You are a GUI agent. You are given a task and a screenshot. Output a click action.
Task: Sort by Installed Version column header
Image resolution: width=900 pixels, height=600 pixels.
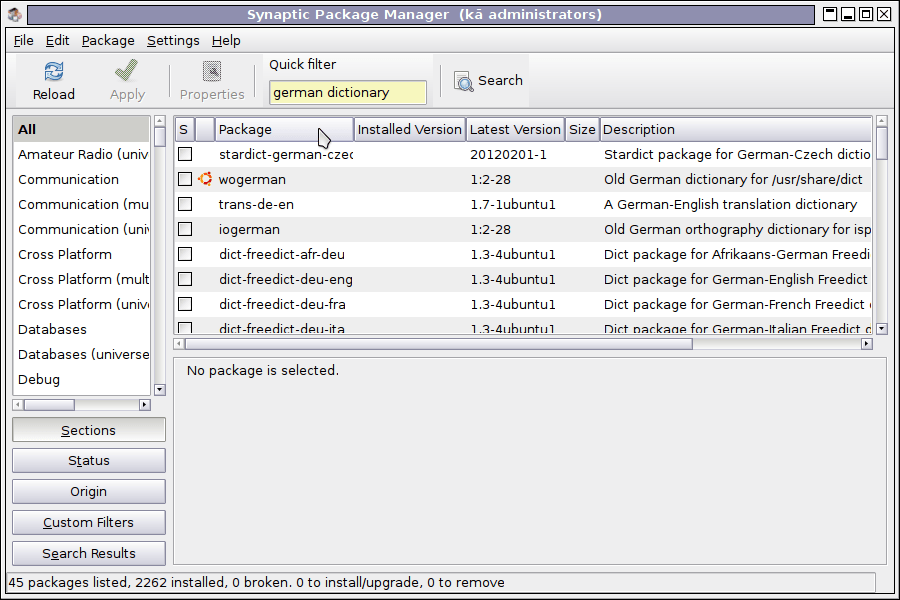click(410, 129)
